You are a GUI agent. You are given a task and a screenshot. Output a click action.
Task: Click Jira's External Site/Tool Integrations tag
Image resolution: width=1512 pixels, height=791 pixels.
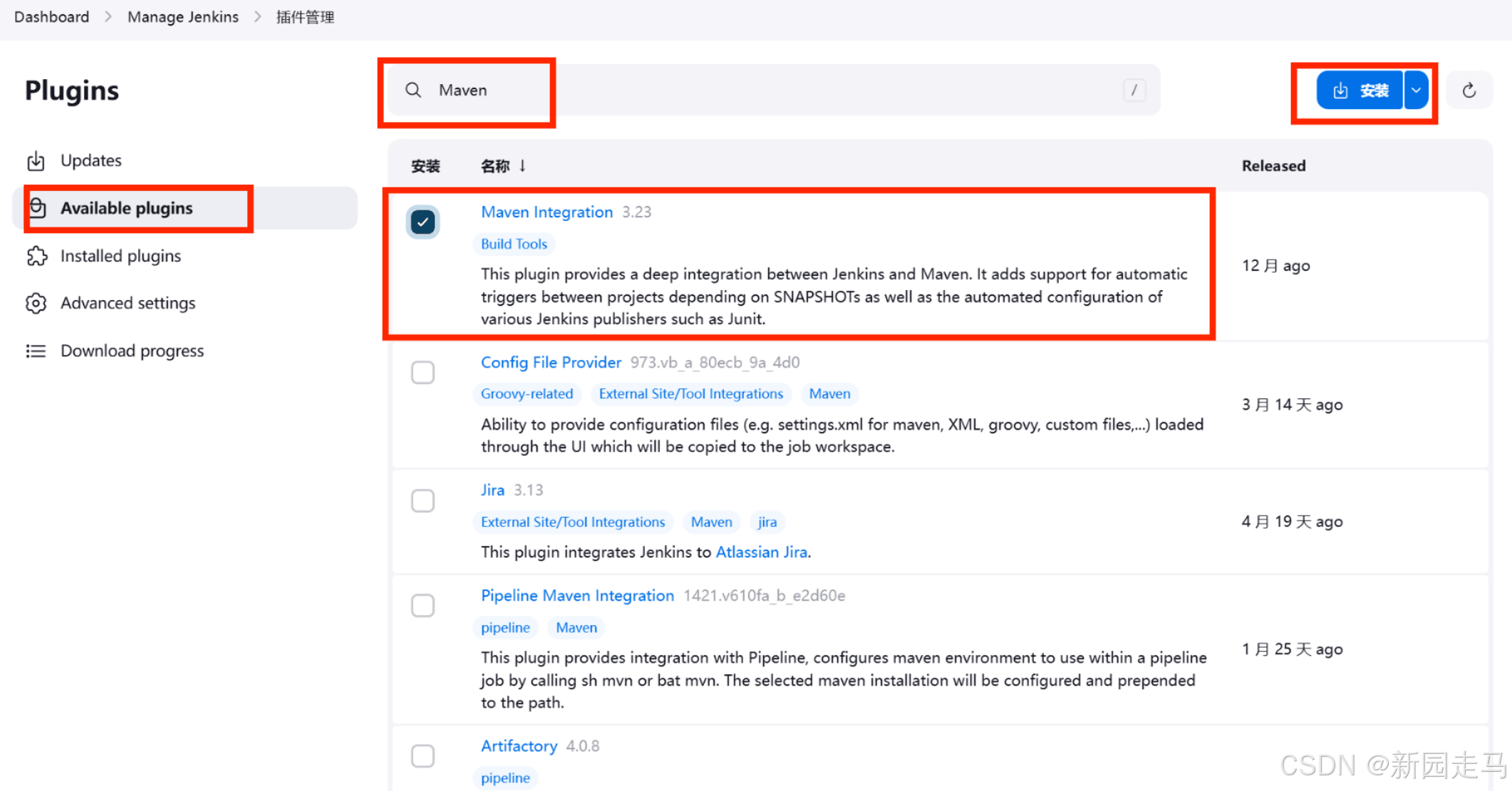572,522
